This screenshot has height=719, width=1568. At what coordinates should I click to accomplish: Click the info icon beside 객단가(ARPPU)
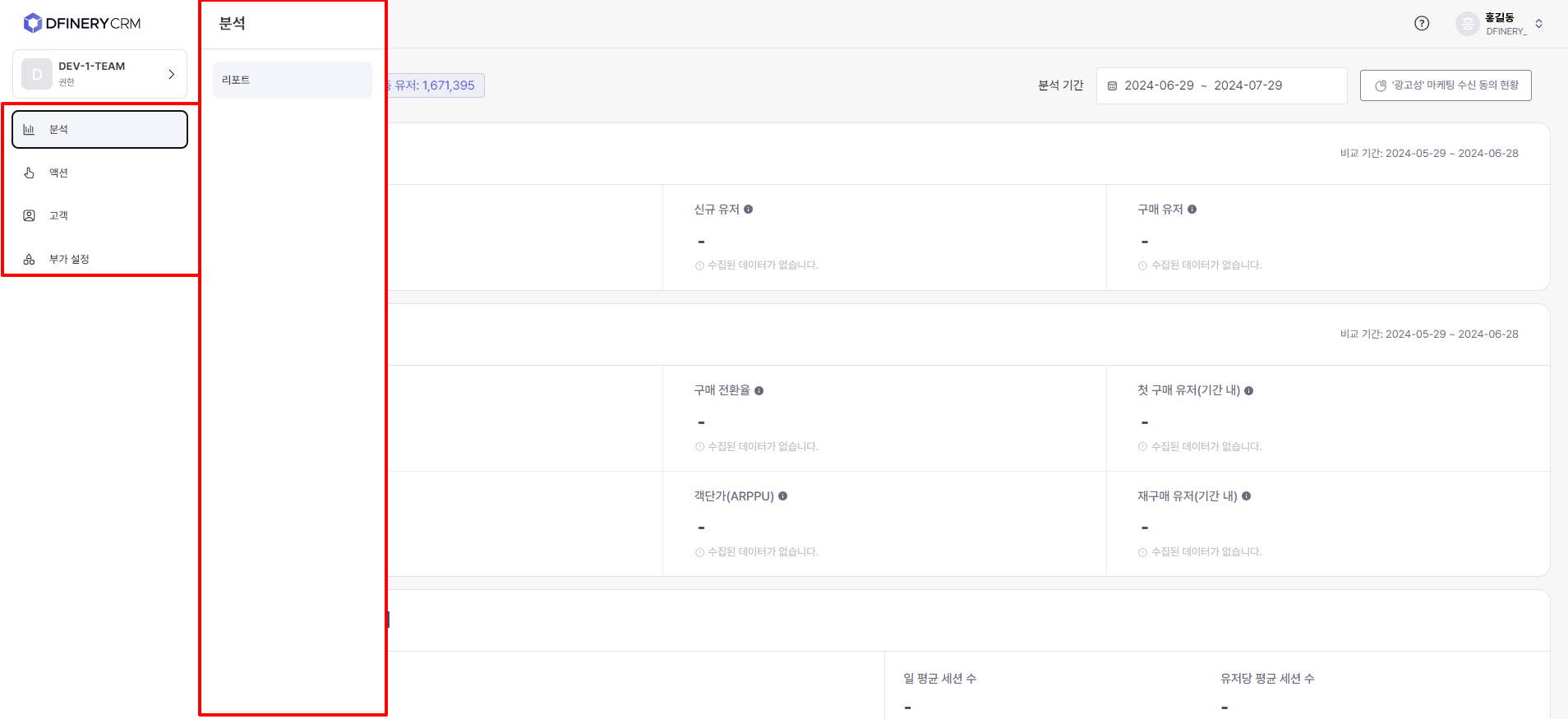[783, 496]
